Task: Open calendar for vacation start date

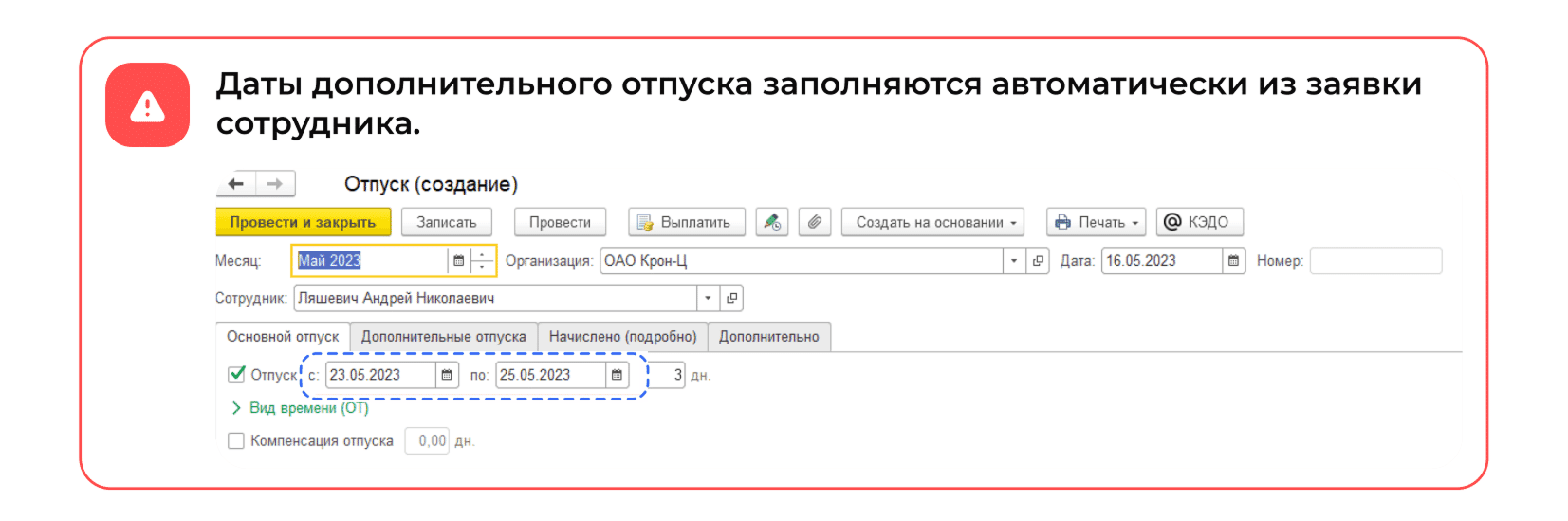Action: tap(447, 375)
